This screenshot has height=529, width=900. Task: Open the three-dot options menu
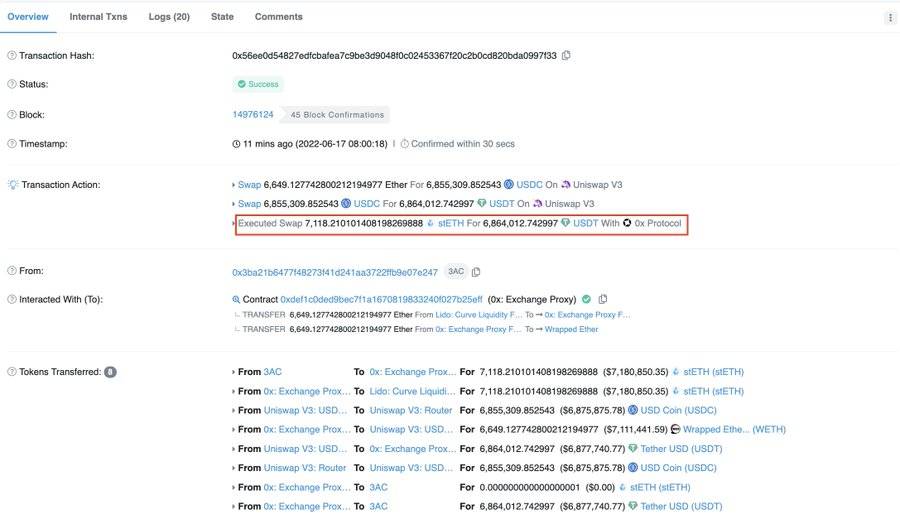890,18
